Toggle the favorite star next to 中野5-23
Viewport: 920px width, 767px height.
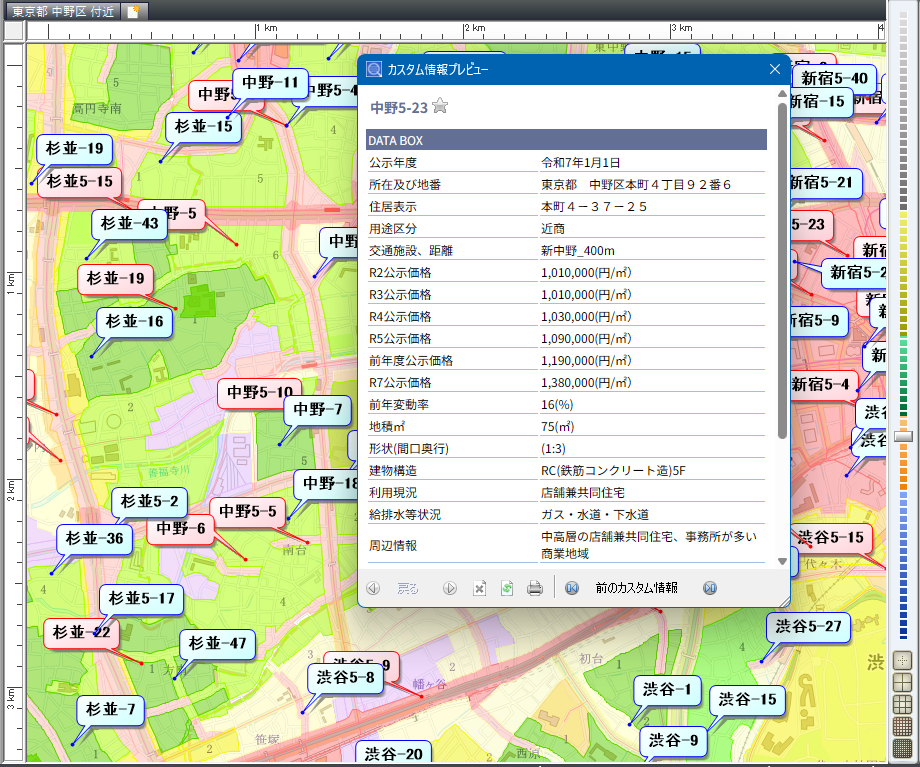pos(440,106)
